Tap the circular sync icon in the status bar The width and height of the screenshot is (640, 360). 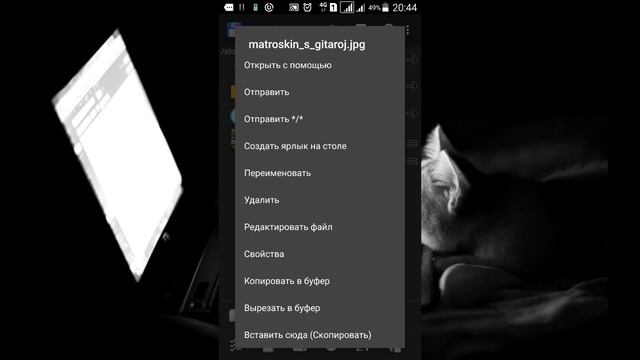tap(269, 7)
